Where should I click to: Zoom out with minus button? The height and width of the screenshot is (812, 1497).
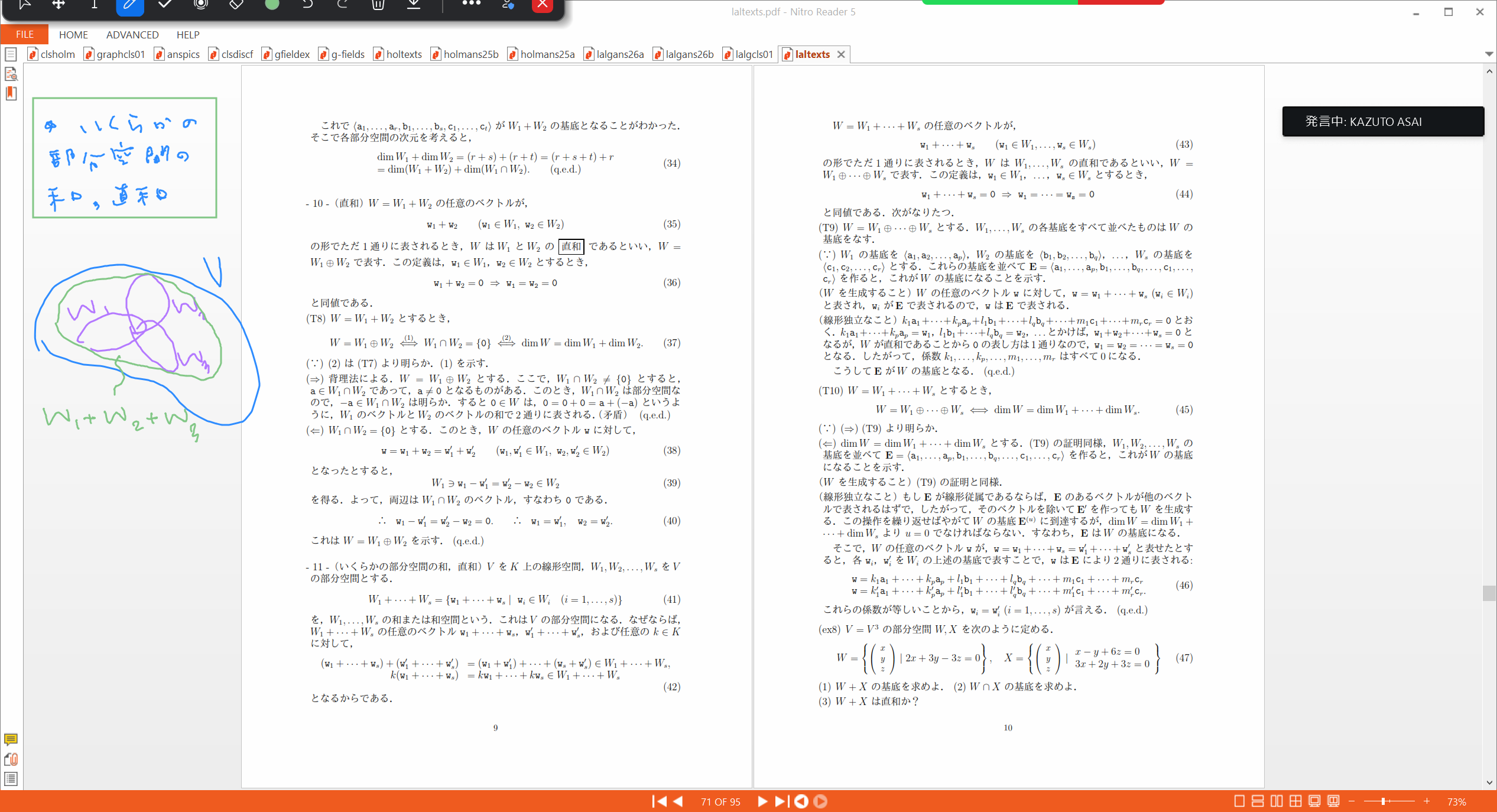pos(1351,801)
